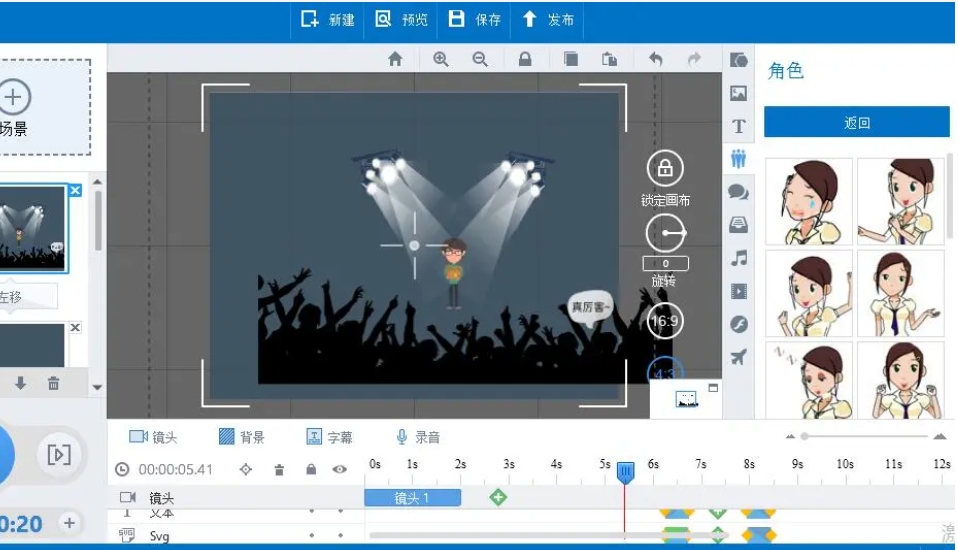Select the 16:9 aspect ratio option
Screen dimensions: 958x550
click(x=665, y=321)
